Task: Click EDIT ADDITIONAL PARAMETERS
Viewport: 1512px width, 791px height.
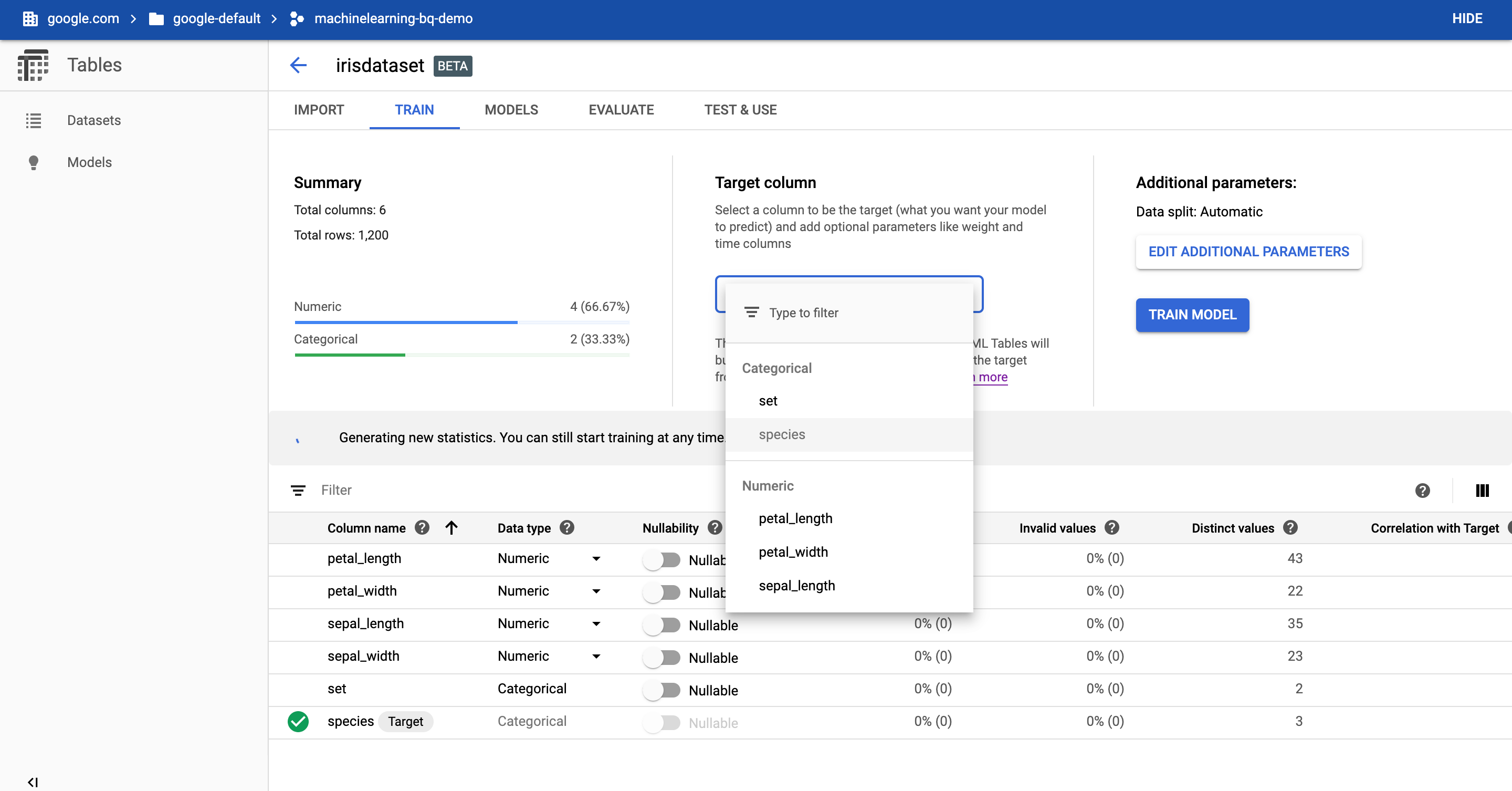Action: (x=1248, y=252)
